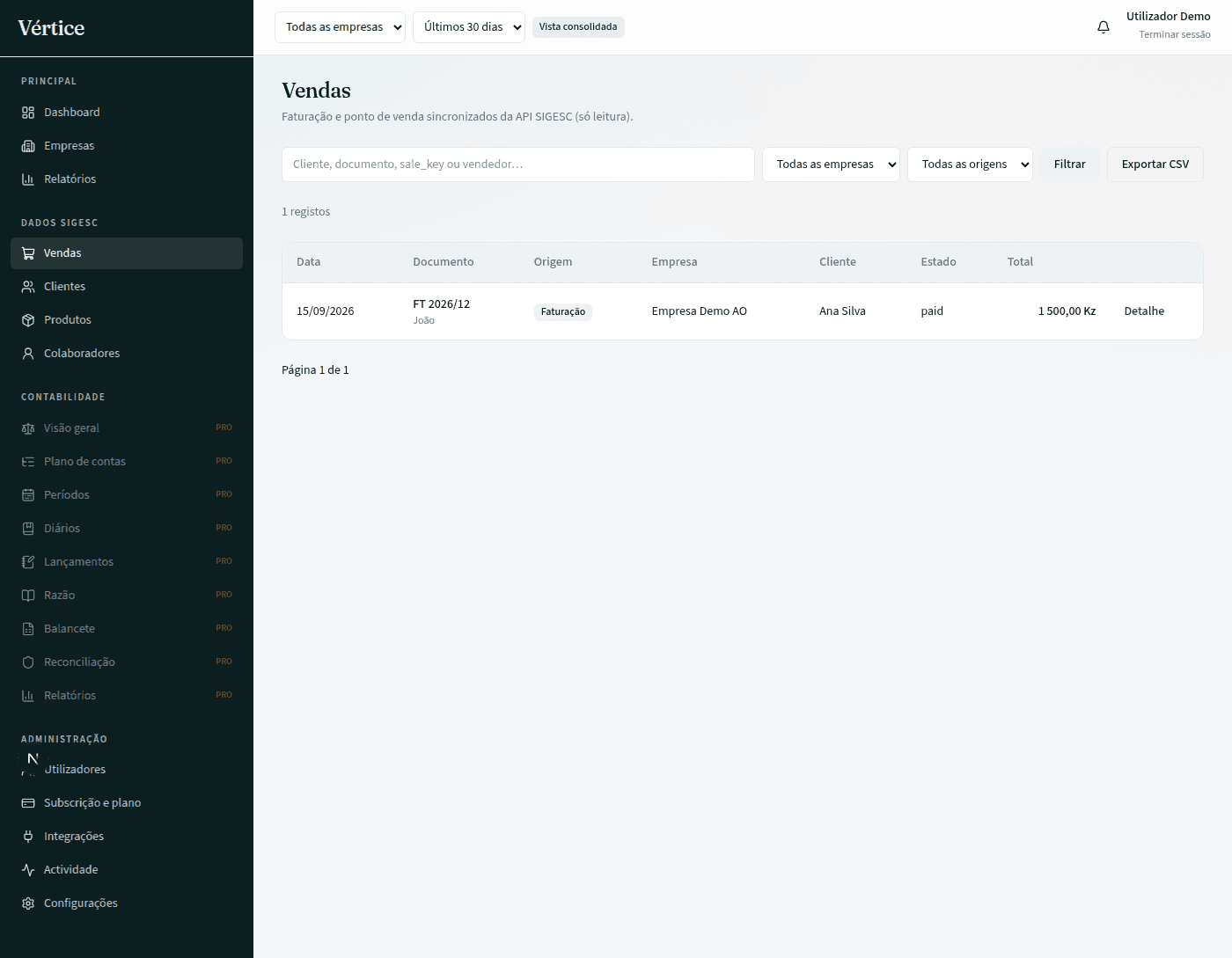Click the plug icon beside Integrações
This screenshot has height=958, width=1232.
coord(28,837)
